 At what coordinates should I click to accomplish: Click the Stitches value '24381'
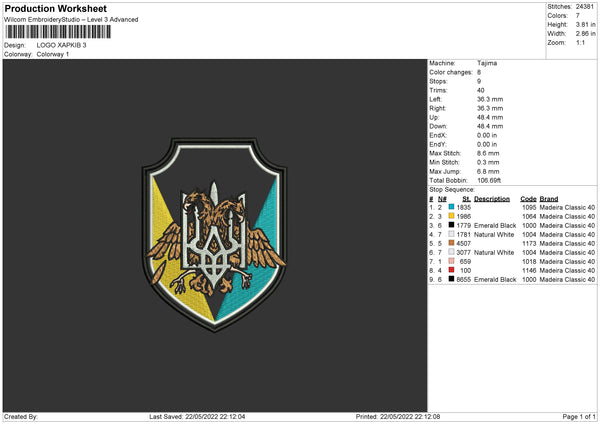(x=585, y=7)
